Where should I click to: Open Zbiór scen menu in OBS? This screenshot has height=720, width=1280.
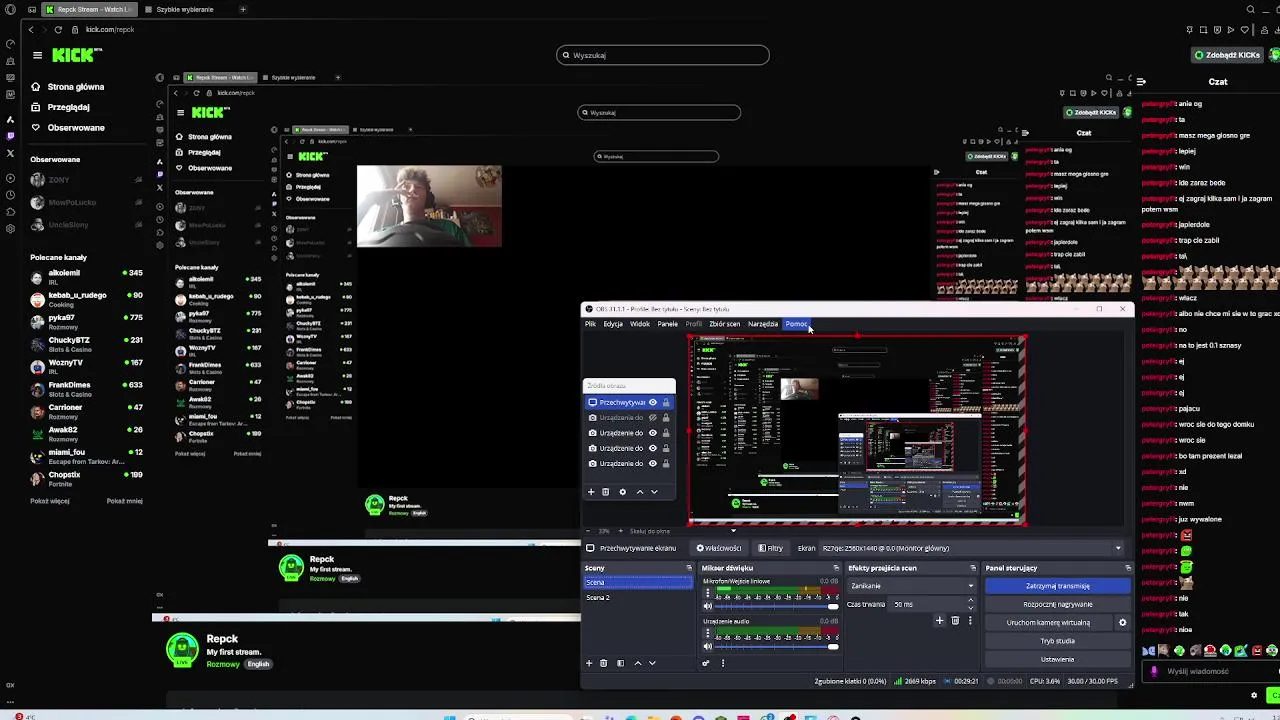725,324
